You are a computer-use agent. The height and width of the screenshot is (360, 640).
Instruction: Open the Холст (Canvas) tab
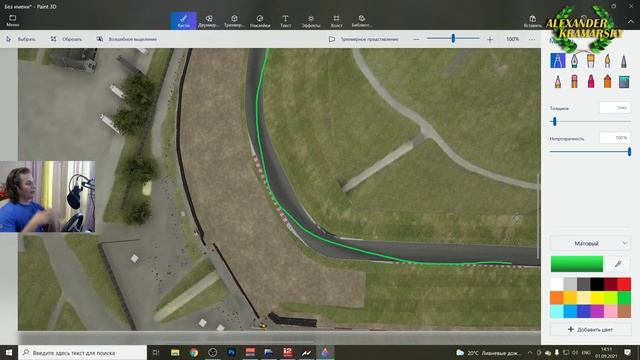click(336, 20)
